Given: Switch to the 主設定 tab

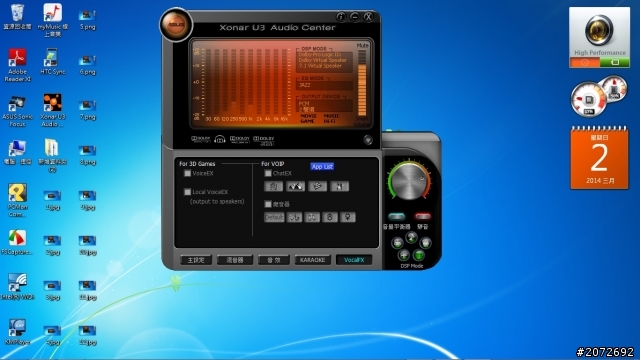Looking at the screenshot, I should (x=196, y=260).
